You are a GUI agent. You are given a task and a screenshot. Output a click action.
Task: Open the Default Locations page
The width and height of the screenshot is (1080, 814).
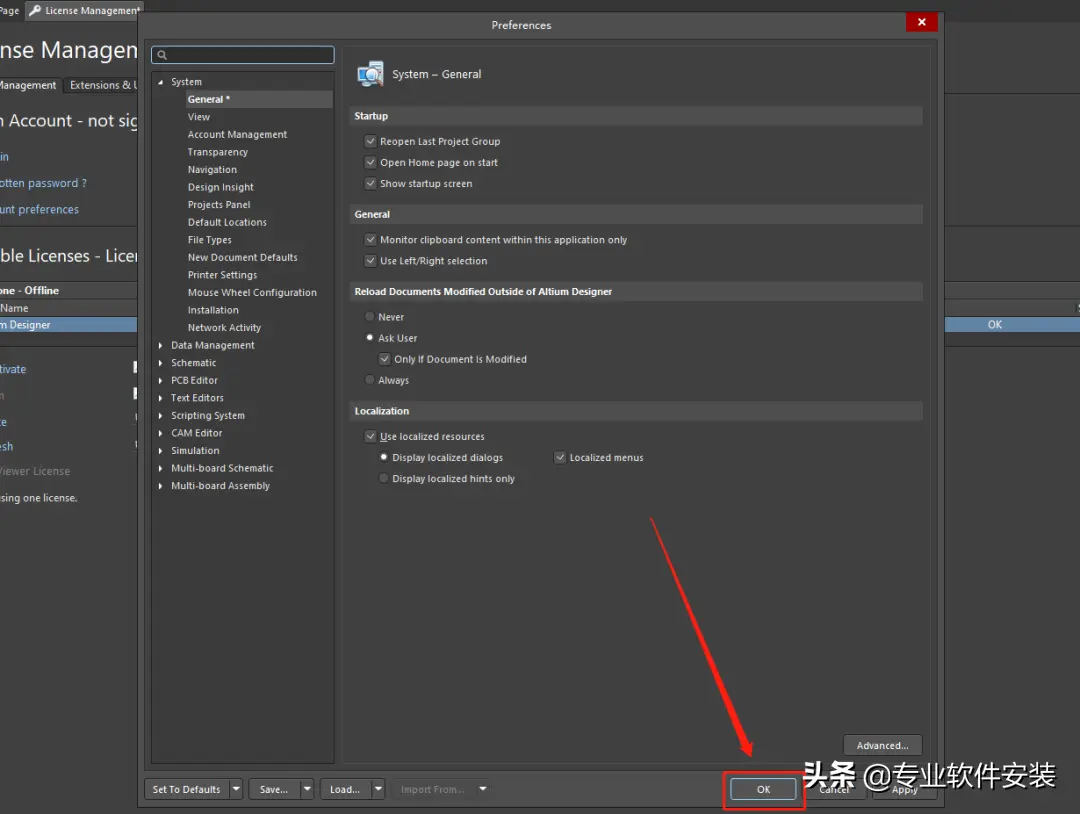pos(227,222)
